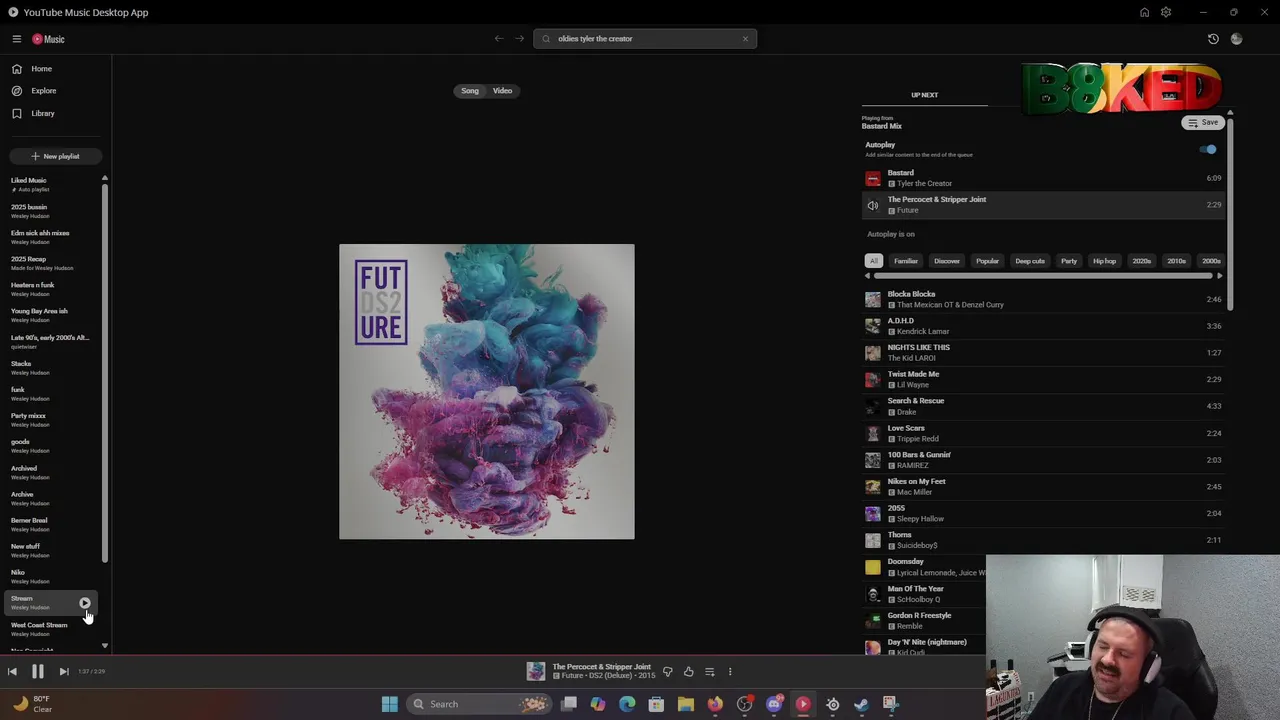This screenshot has height=720, width=1280.
Task: Open the Liked Music playlist
Action: coord(52,184)
